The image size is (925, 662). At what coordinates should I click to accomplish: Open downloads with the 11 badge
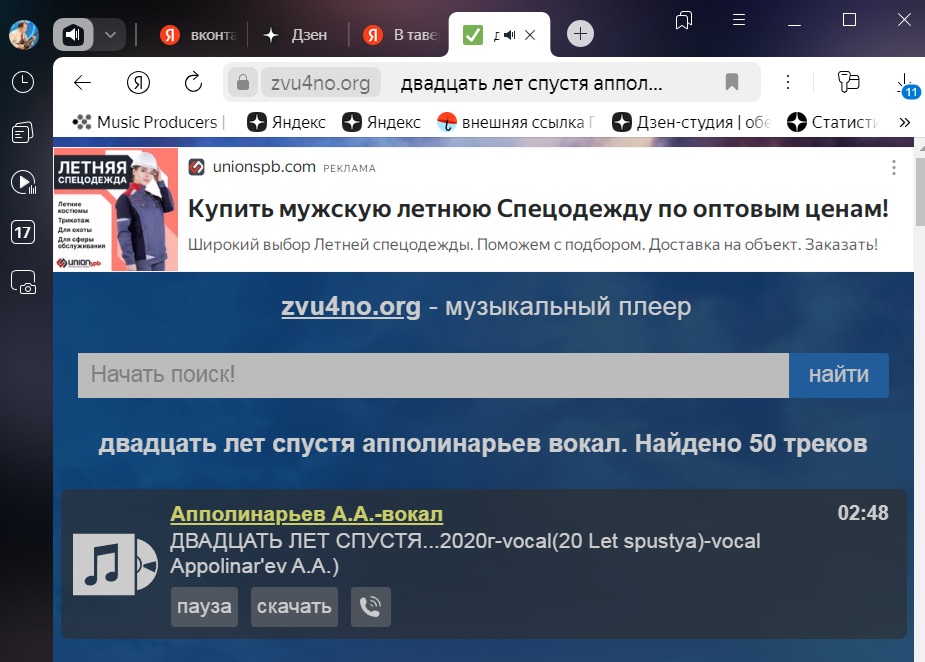906,85
